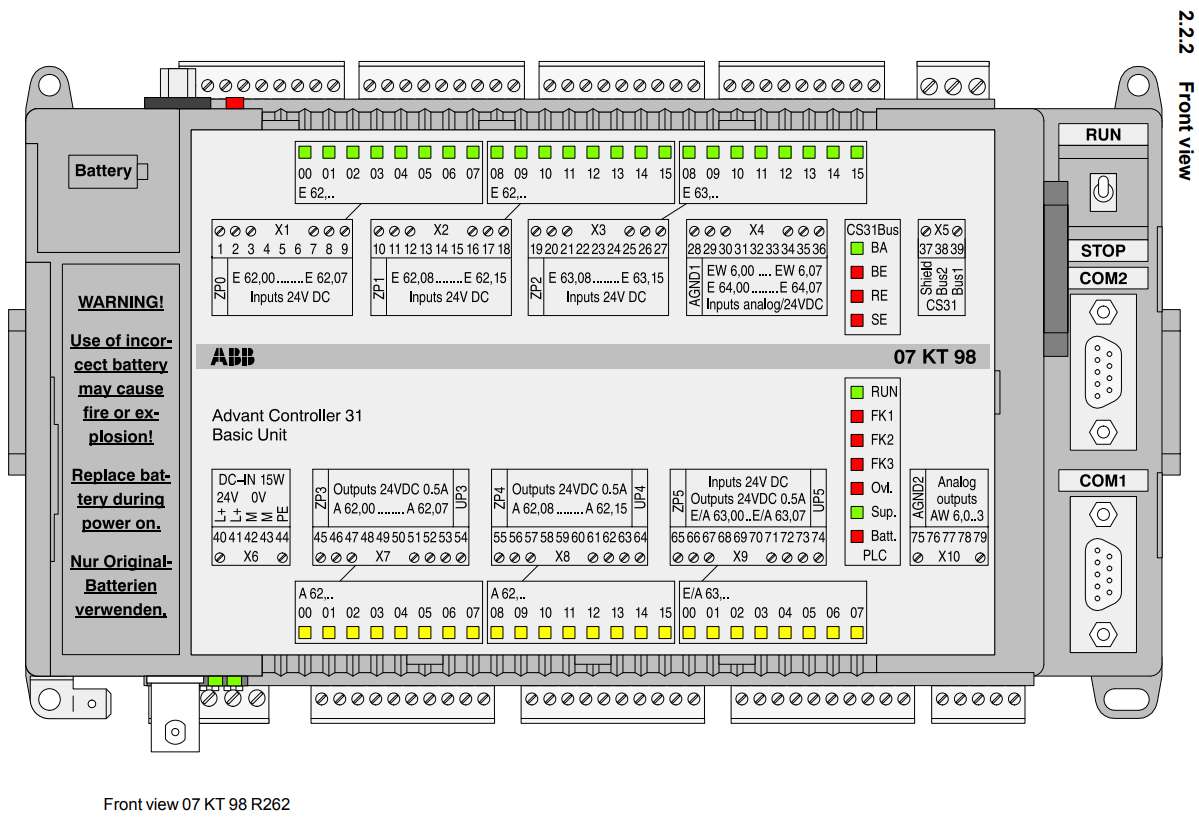Viewport: 1199px width, 822px height.
Task: Click the 07 KT 98 model label
Action: [x=934, y=357]
